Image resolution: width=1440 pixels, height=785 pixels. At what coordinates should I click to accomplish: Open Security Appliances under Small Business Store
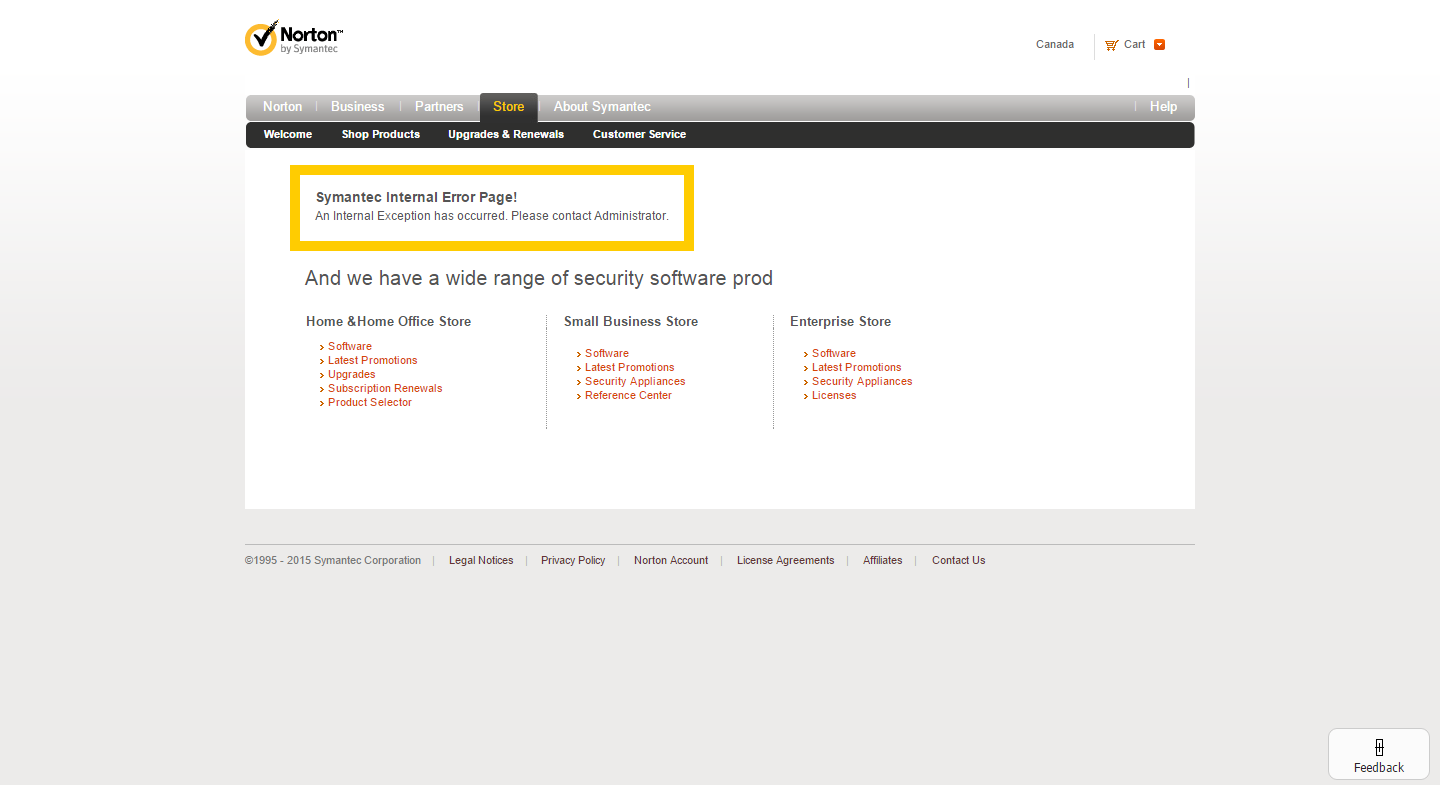(635, 381)
